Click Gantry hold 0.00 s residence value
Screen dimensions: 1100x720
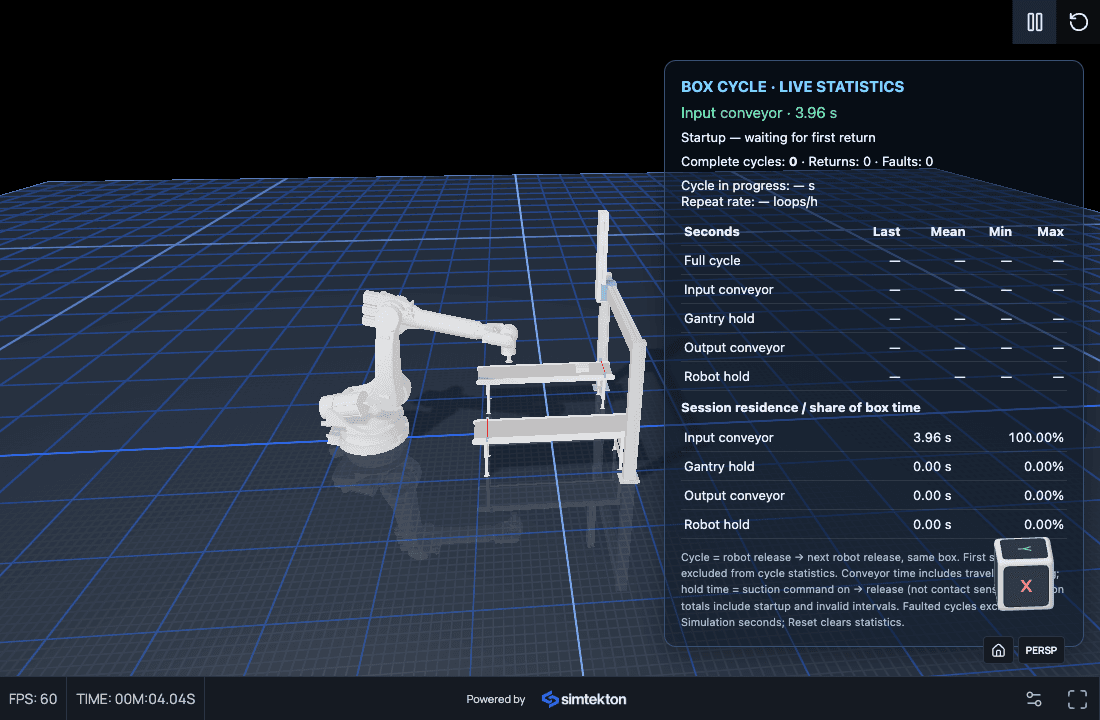click(932, 467)
